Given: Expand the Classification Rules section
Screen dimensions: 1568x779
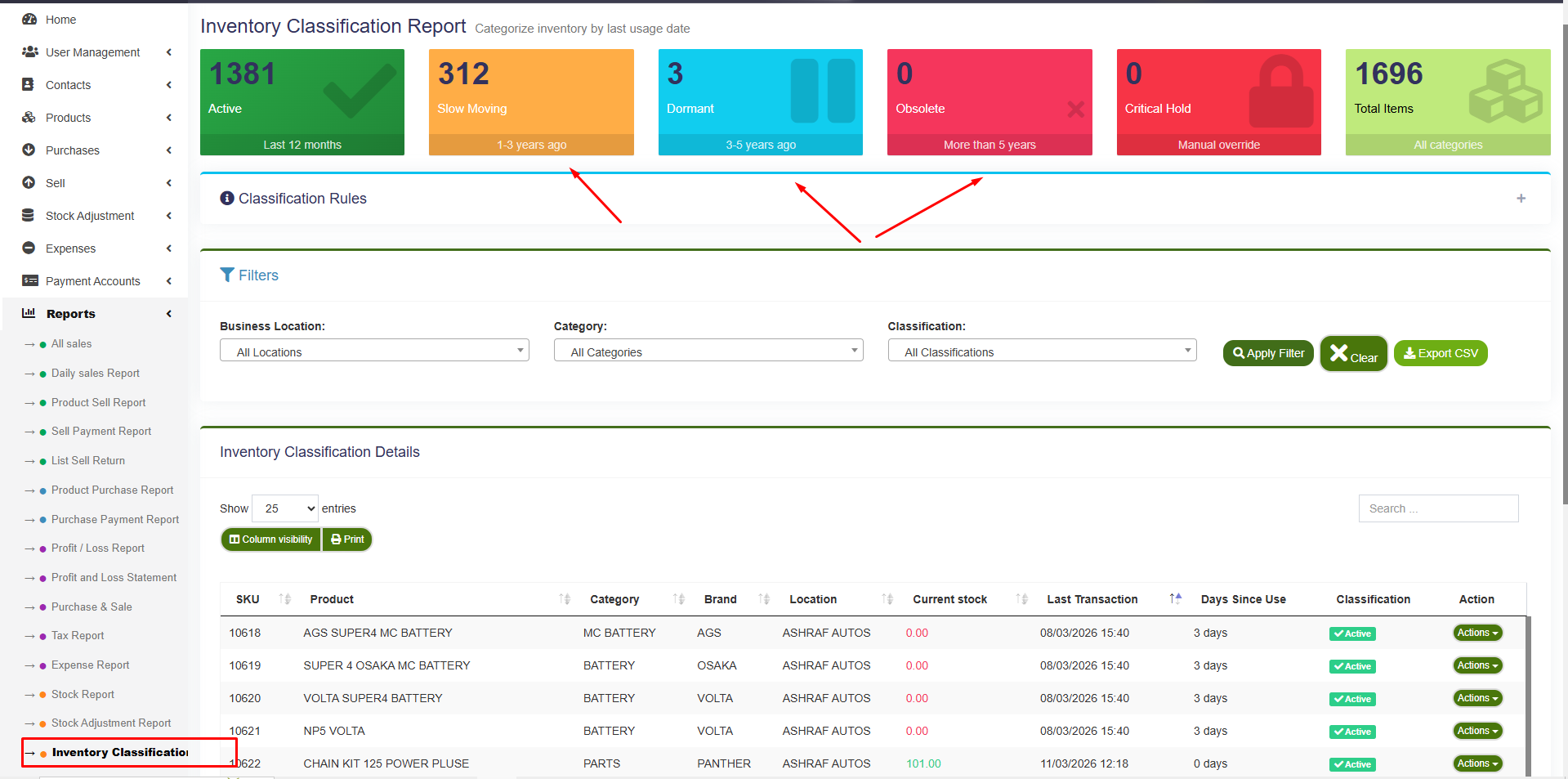Looking at the screenshot, I should (x=1521, y=198).
